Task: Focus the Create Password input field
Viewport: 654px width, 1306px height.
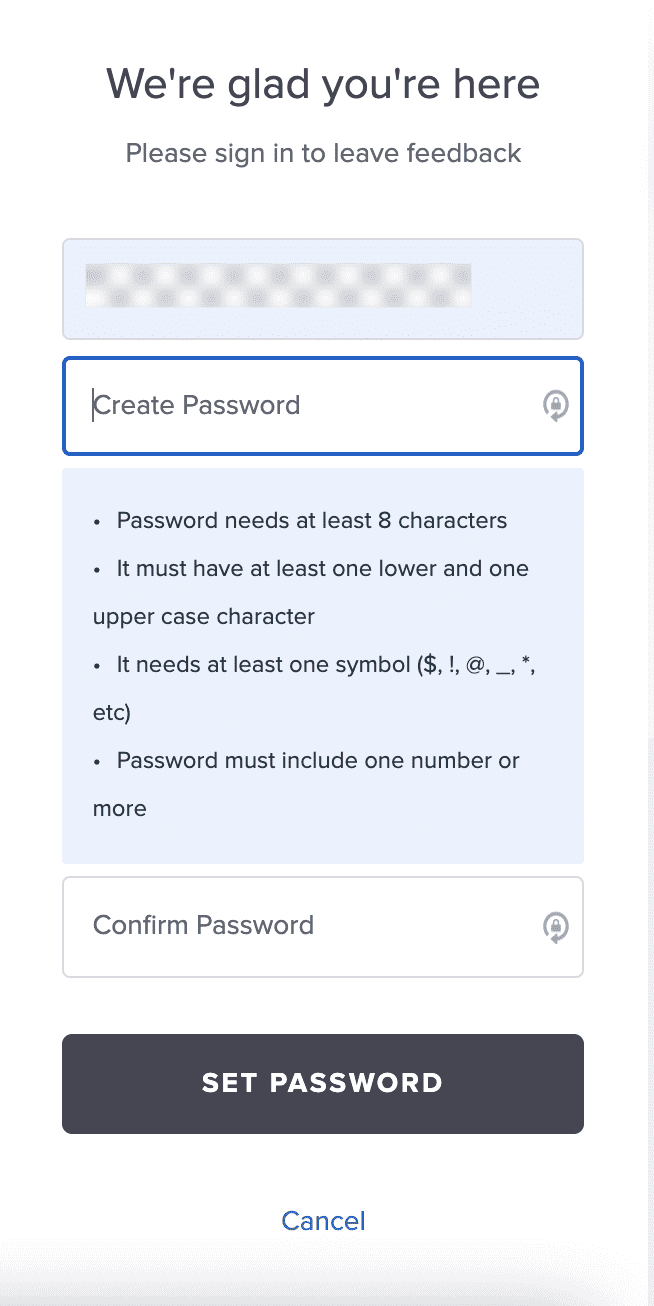Action: pos(300,405)
